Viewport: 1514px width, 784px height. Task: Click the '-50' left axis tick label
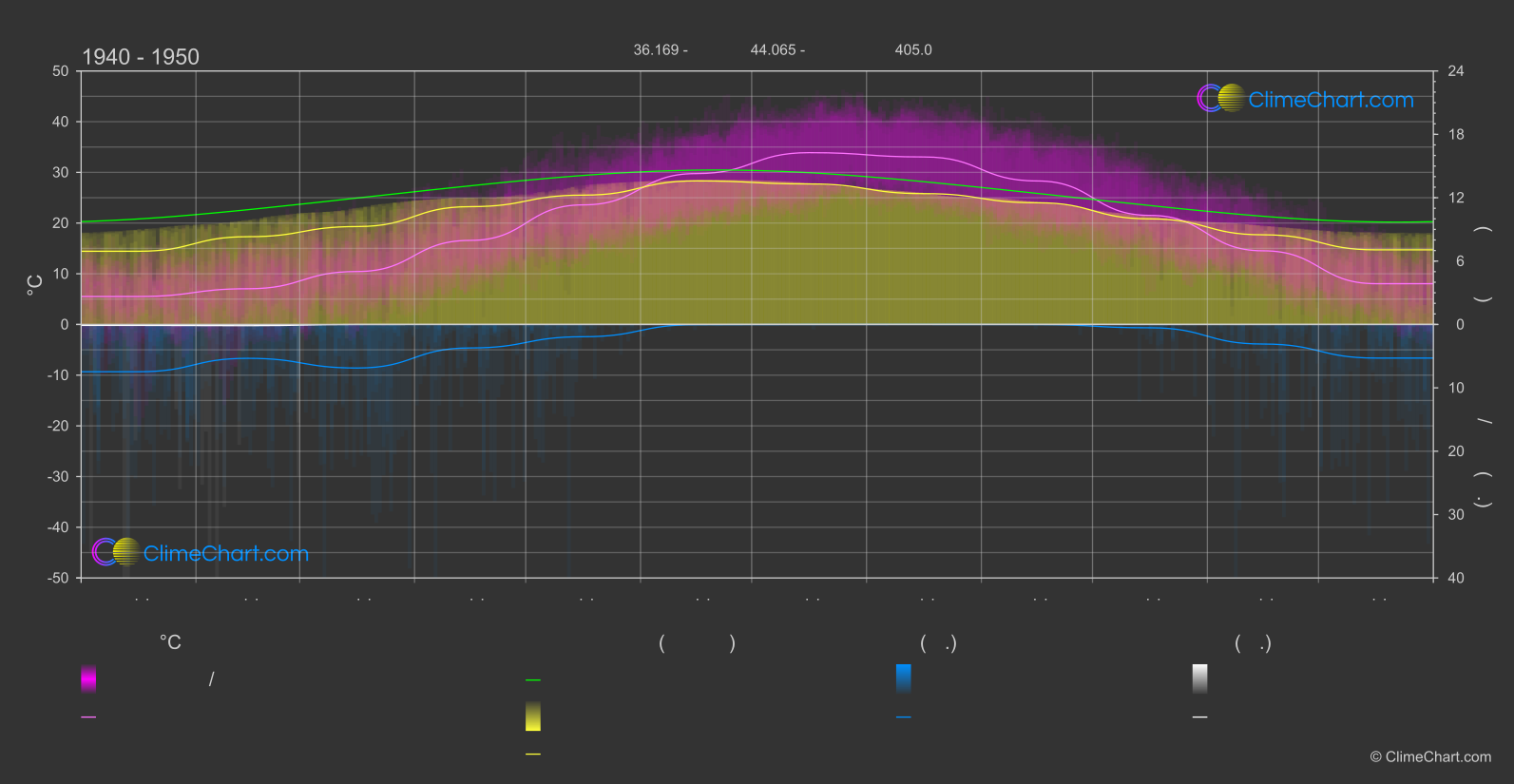pos(58,578)
